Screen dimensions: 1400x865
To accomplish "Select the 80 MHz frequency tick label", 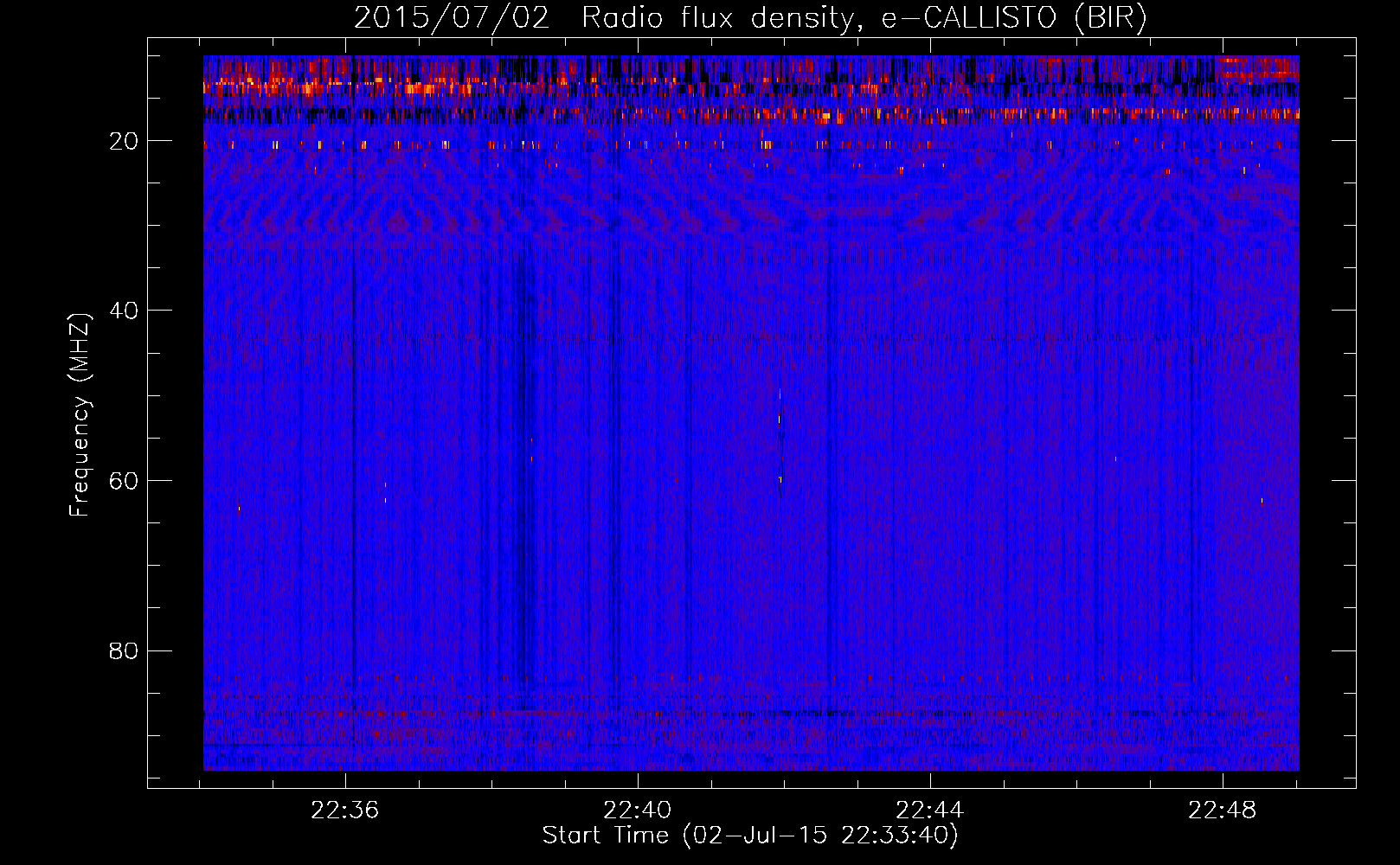I will (125, 650).
